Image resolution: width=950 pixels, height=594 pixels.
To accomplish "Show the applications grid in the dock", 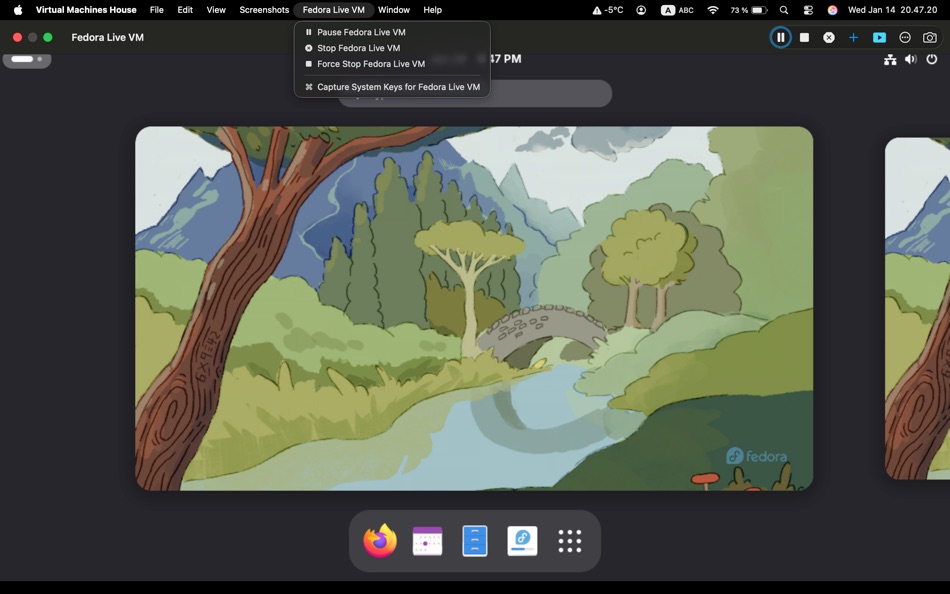I will click(570, 541).
